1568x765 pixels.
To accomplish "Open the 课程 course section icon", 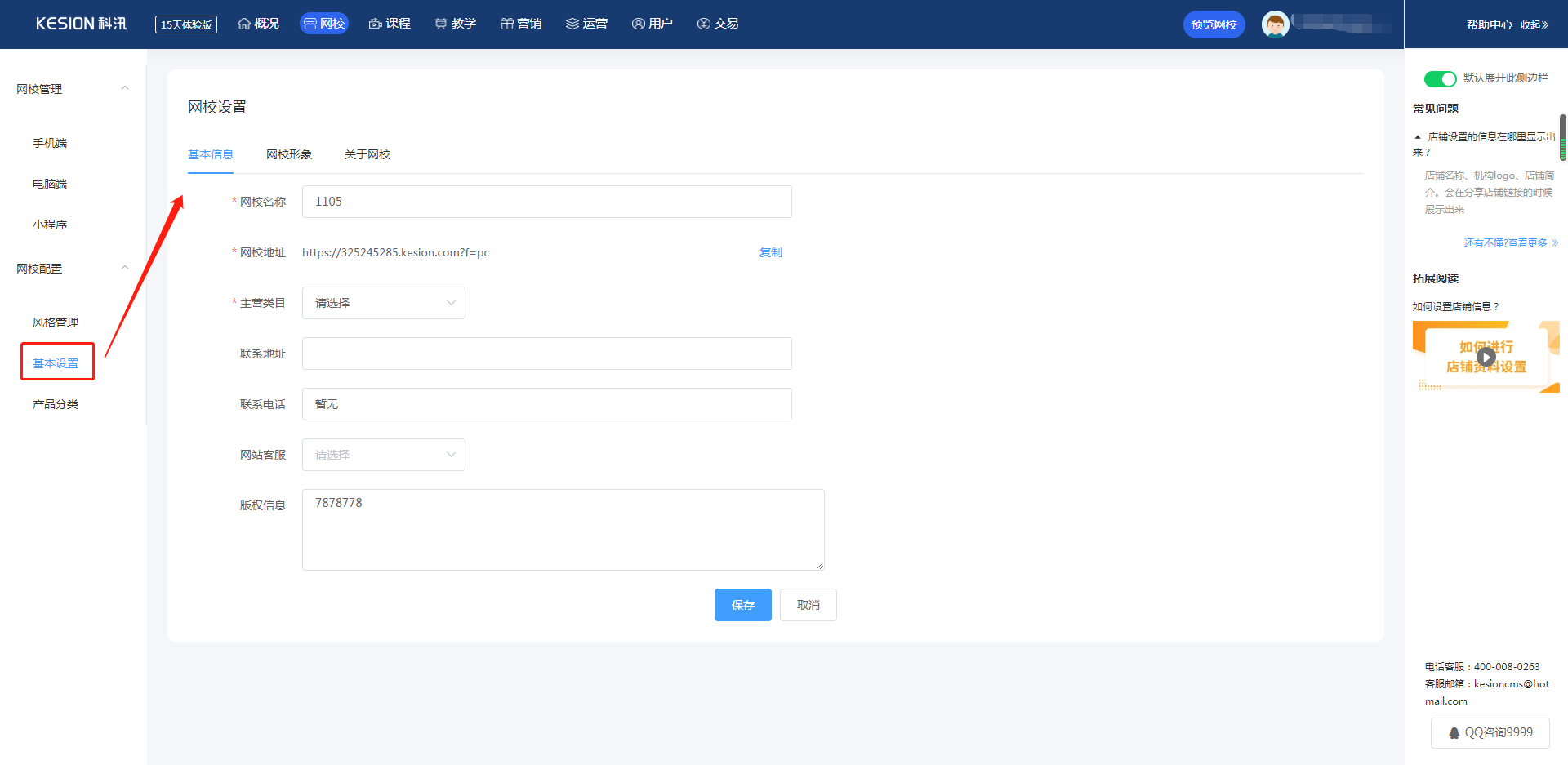I will pyautogui.click(x=376, y=24).
